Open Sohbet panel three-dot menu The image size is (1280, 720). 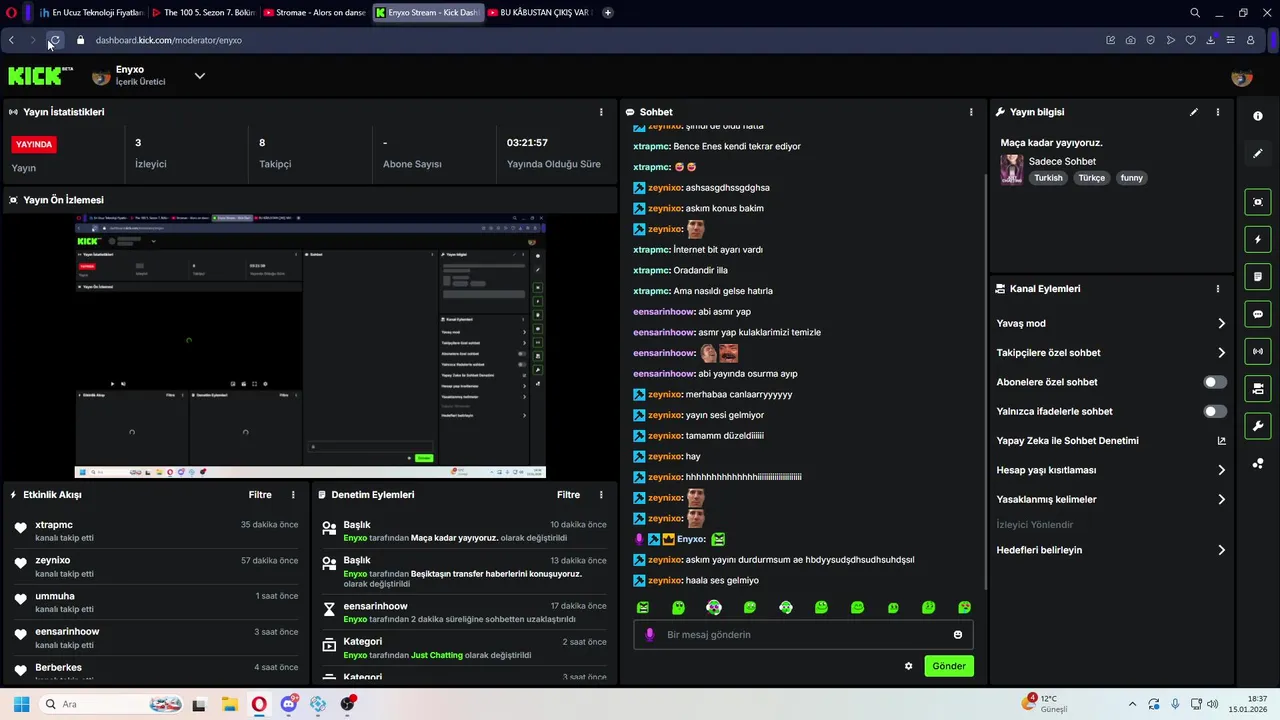[971, 112]
